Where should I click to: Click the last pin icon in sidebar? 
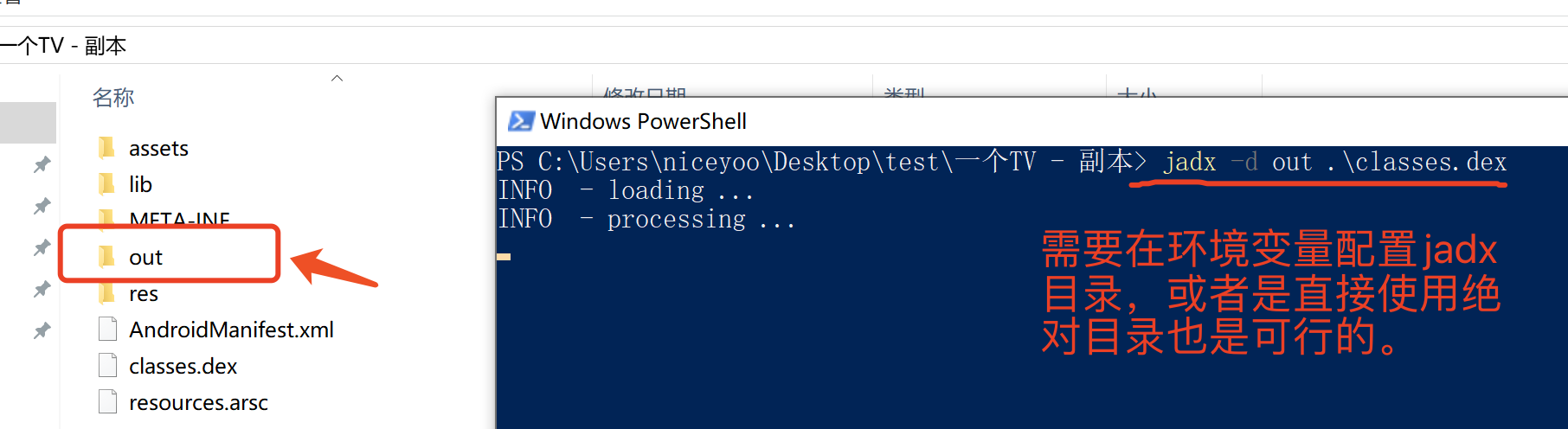[42, 330]
